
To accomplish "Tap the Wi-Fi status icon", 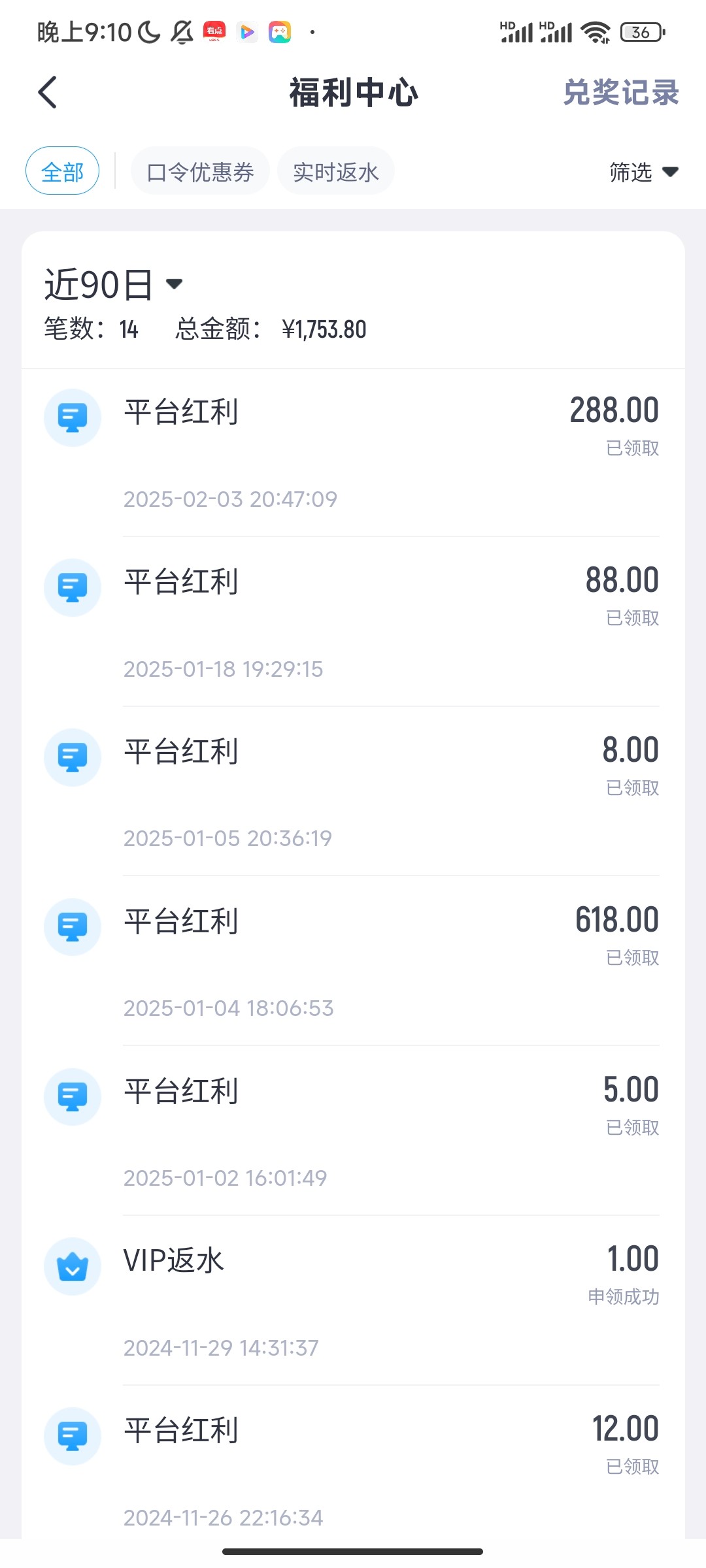I will tap(596, 31).
